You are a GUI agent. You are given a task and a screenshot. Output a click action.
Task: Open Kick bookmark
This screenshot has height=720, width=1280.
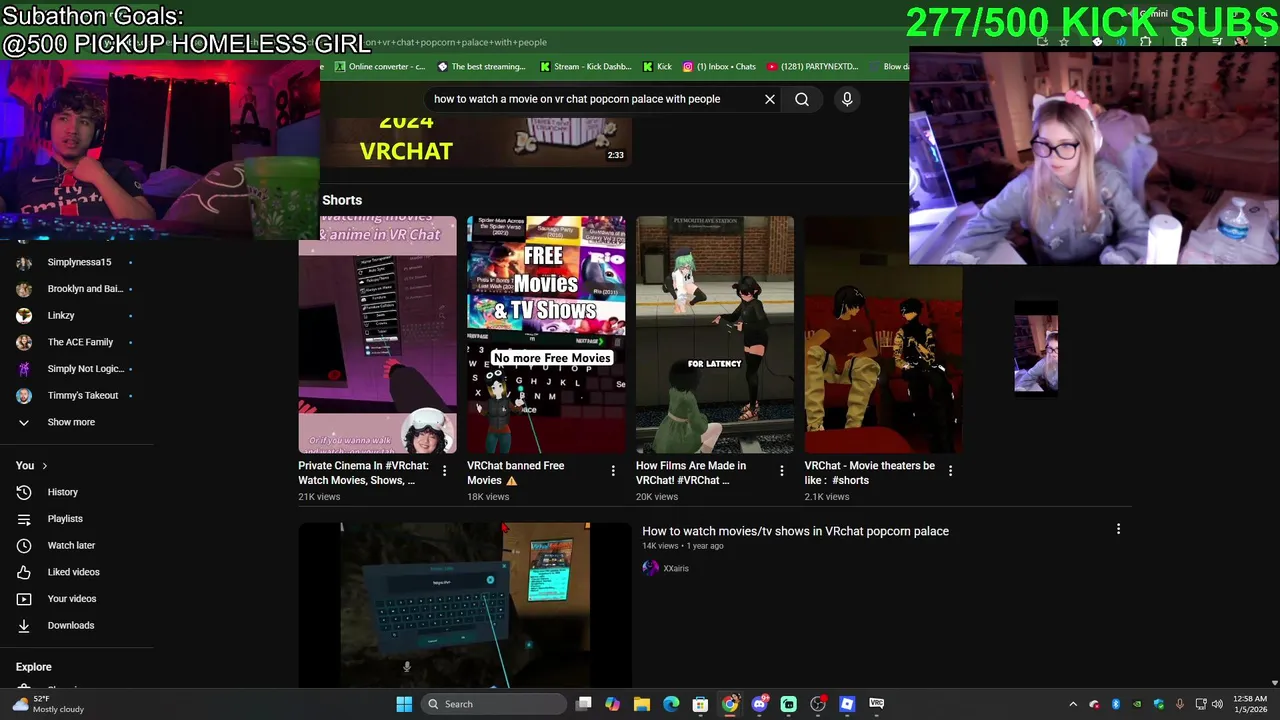(657, 67)
